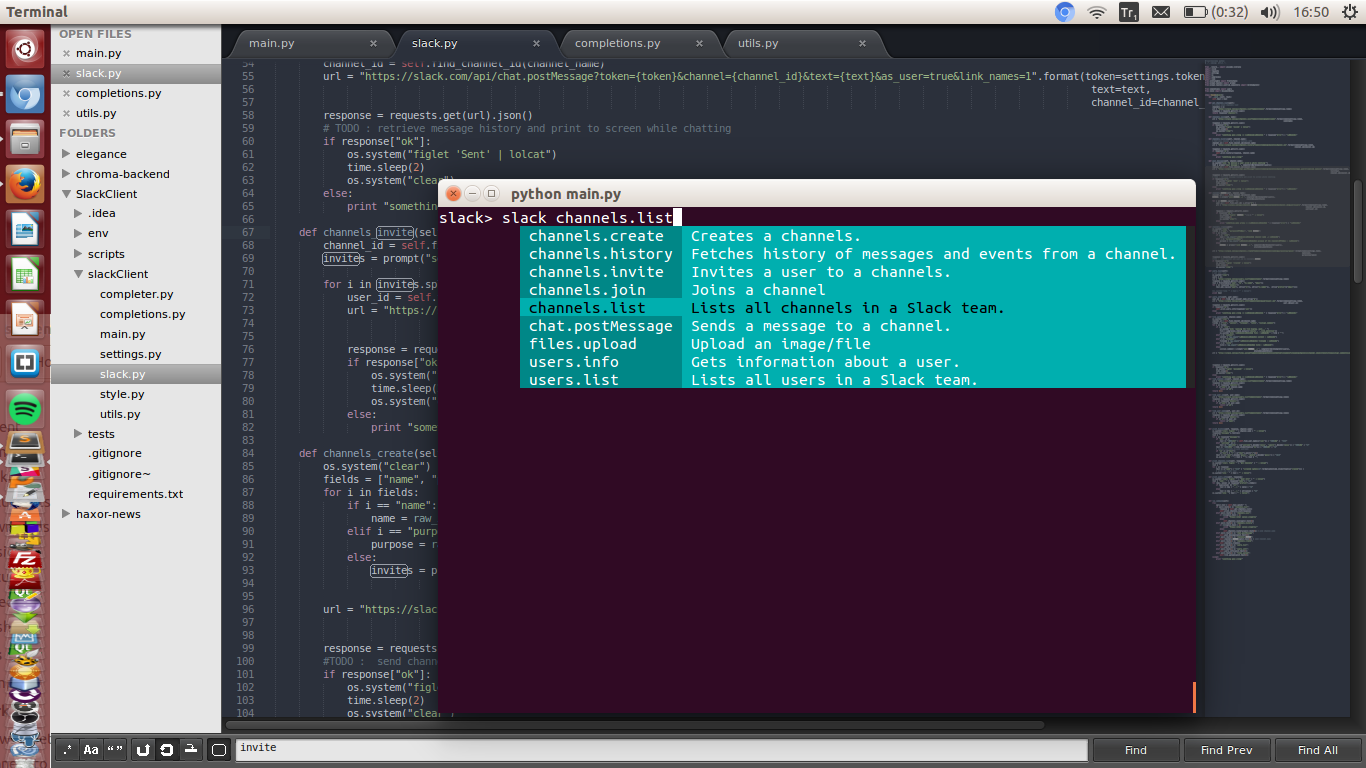Switch to Sublime Text dock icon
The width and height of the screenshot is (1366, 768).
click(x=25, y=441)
